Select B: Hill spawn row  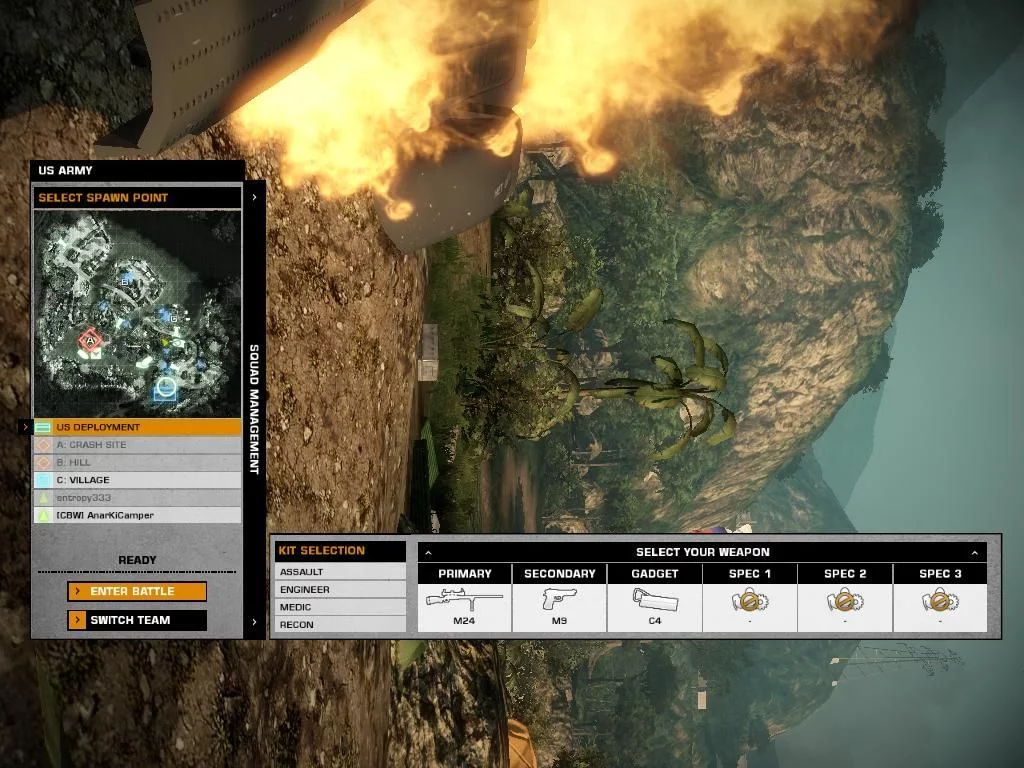click(x=137, y=462)
